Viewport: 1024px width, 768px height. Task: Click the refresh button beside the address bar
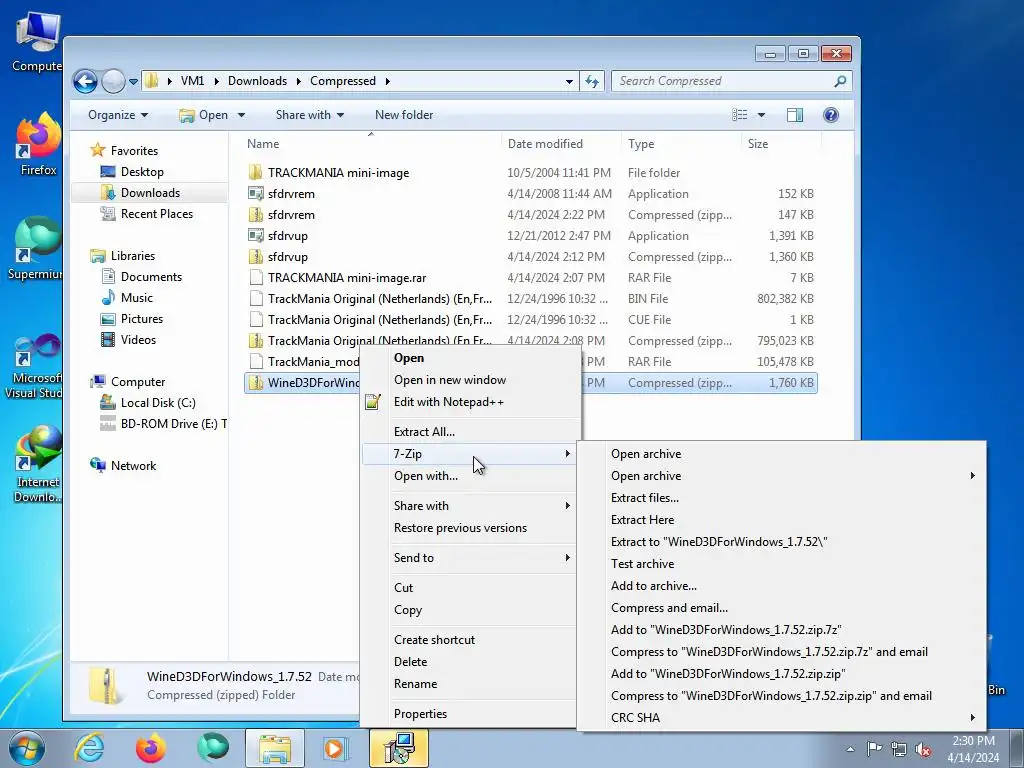[592, 81]
